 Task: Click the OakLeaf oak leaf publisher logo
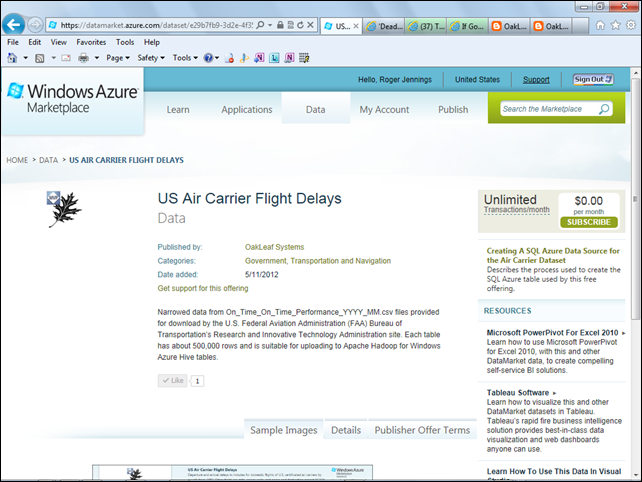(x=65, y=209)
